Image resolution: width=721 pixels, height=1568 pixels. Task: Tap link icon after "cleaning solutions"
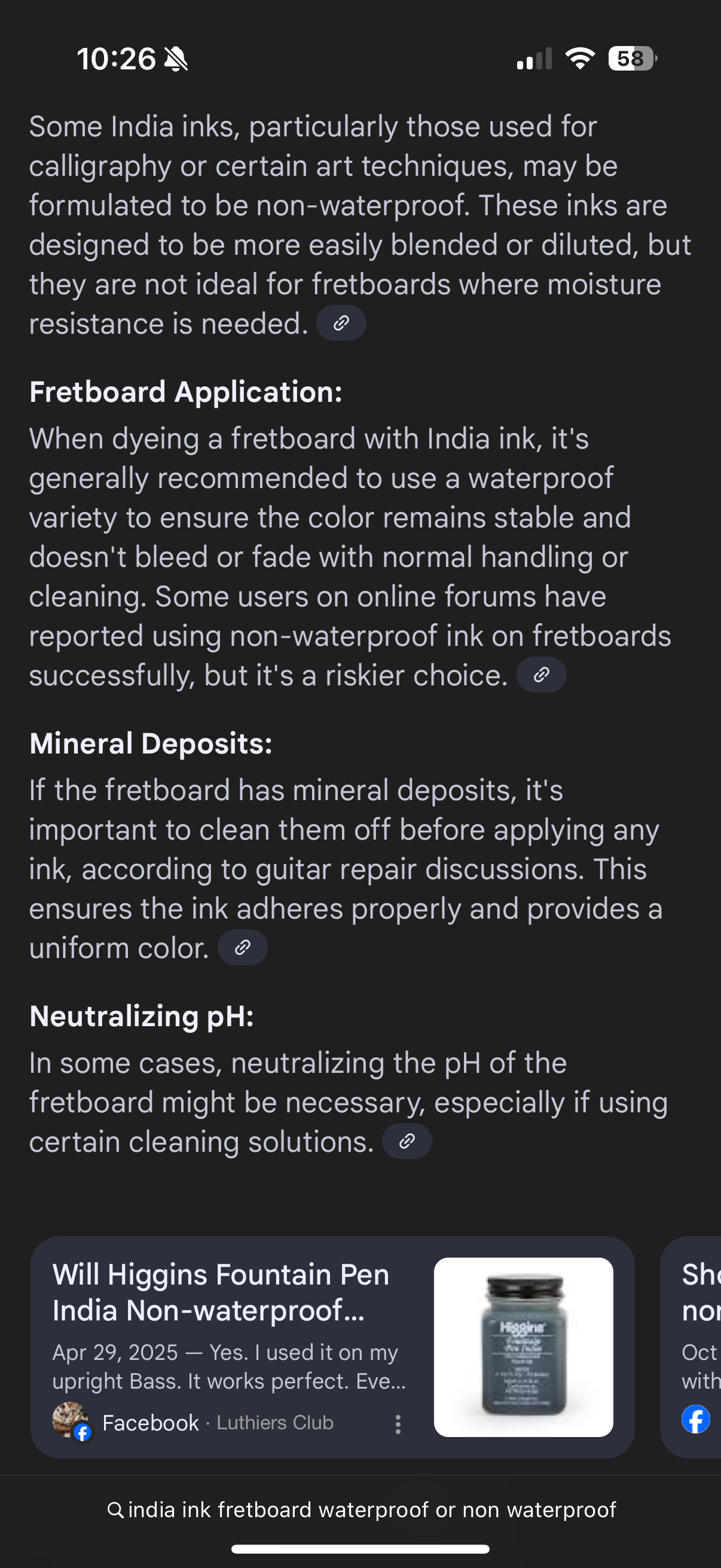(407, 1140)
